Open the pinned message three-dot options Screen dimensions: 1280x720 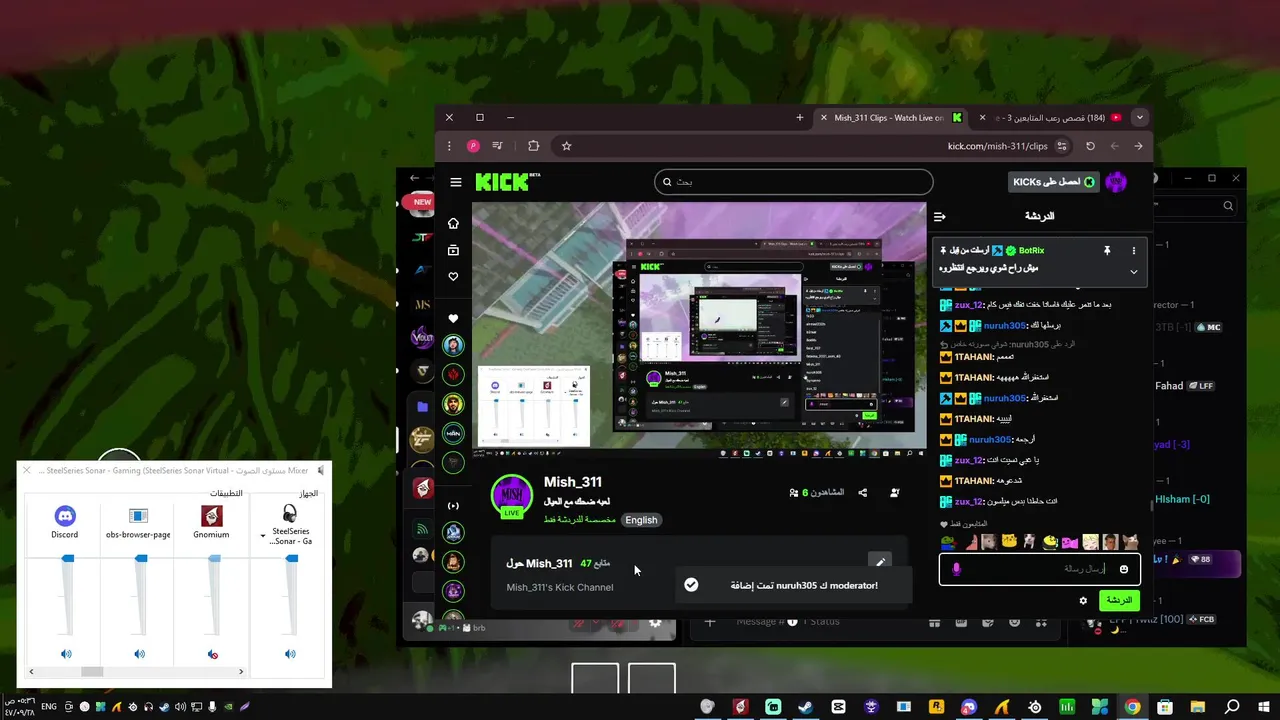(1133, 250)
